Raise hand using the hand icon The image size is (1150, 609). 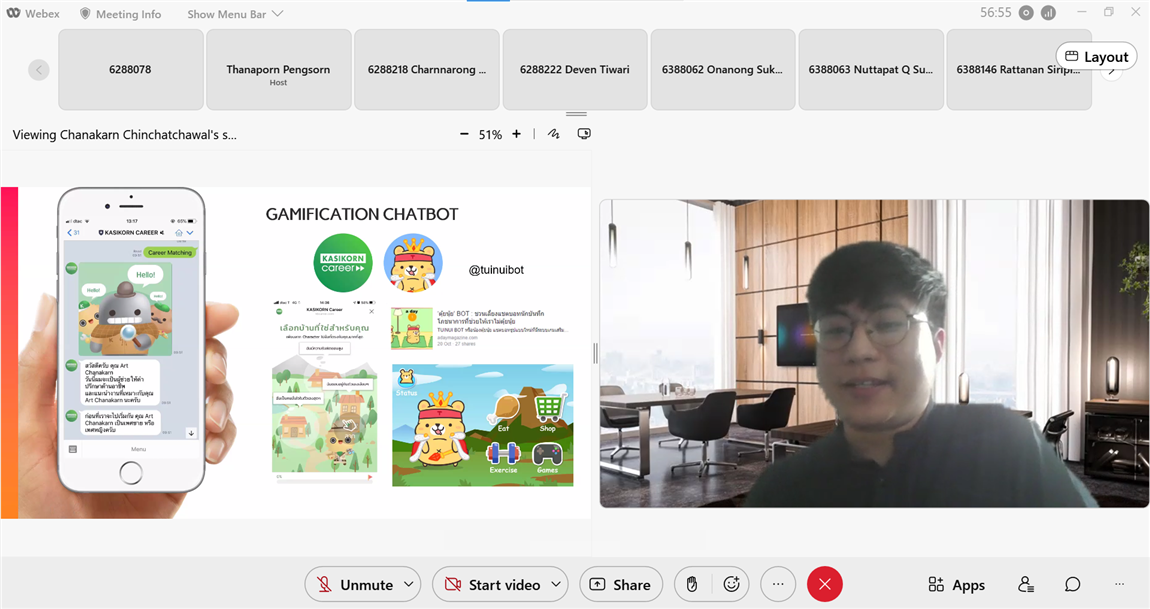coord(692,584)
